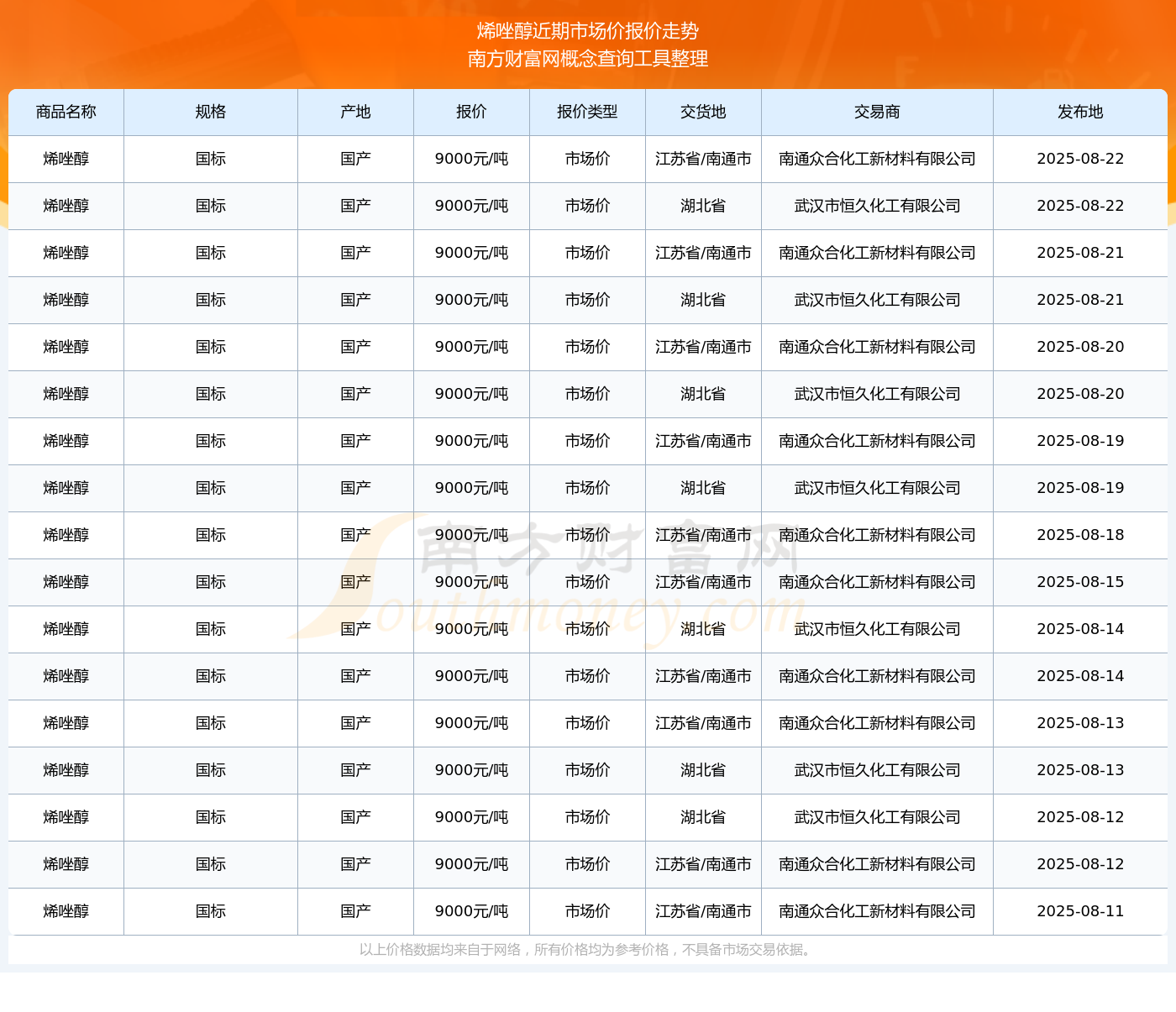
Task: Click the date cell 2025-08-15
Action: [x=1081, y=582]
